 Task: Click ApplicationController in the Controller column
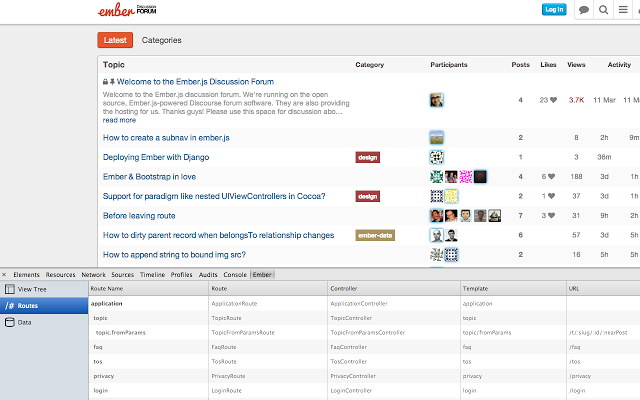359,304
